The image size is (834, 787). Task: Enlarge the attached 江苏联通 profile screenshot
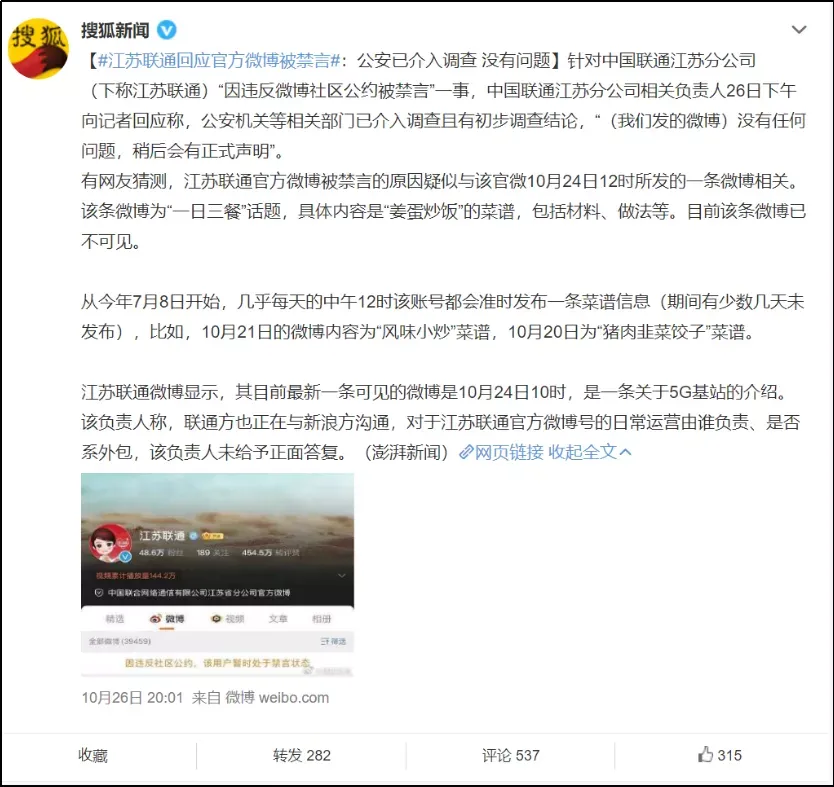217,574
